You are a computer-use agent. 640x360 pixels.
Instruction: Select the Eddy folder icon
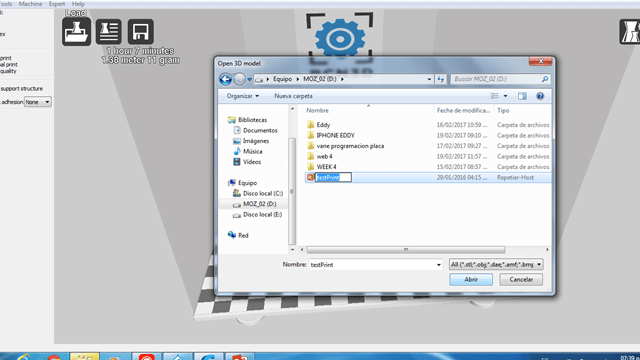click(311, 125)
